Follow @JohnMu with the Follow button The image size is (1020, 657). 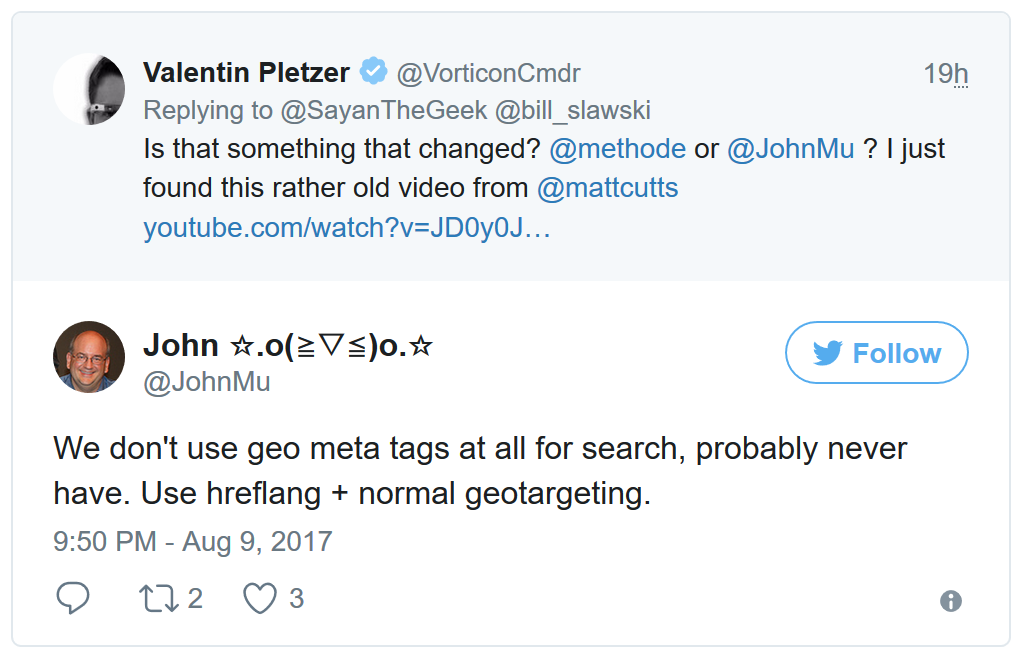pyautogui.click(x=877, y=352)
